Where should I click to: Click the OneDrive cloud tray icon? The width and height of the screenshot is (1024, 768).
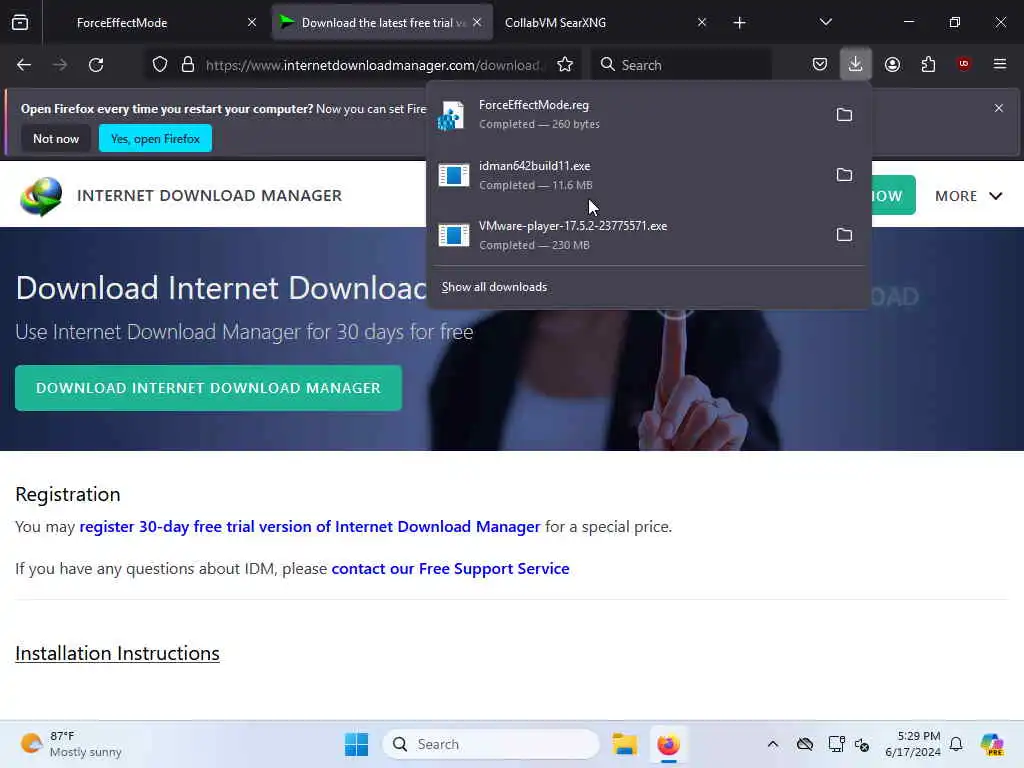point(805,744)
